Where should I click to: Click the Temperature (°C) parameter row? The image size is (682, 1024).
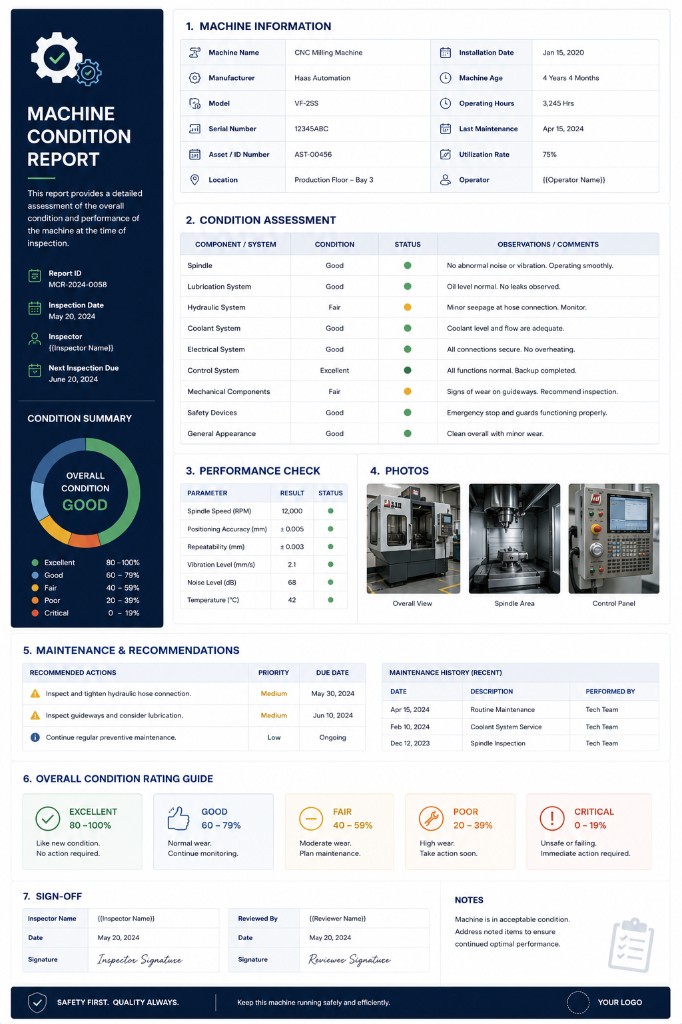(x=264, y=600)
